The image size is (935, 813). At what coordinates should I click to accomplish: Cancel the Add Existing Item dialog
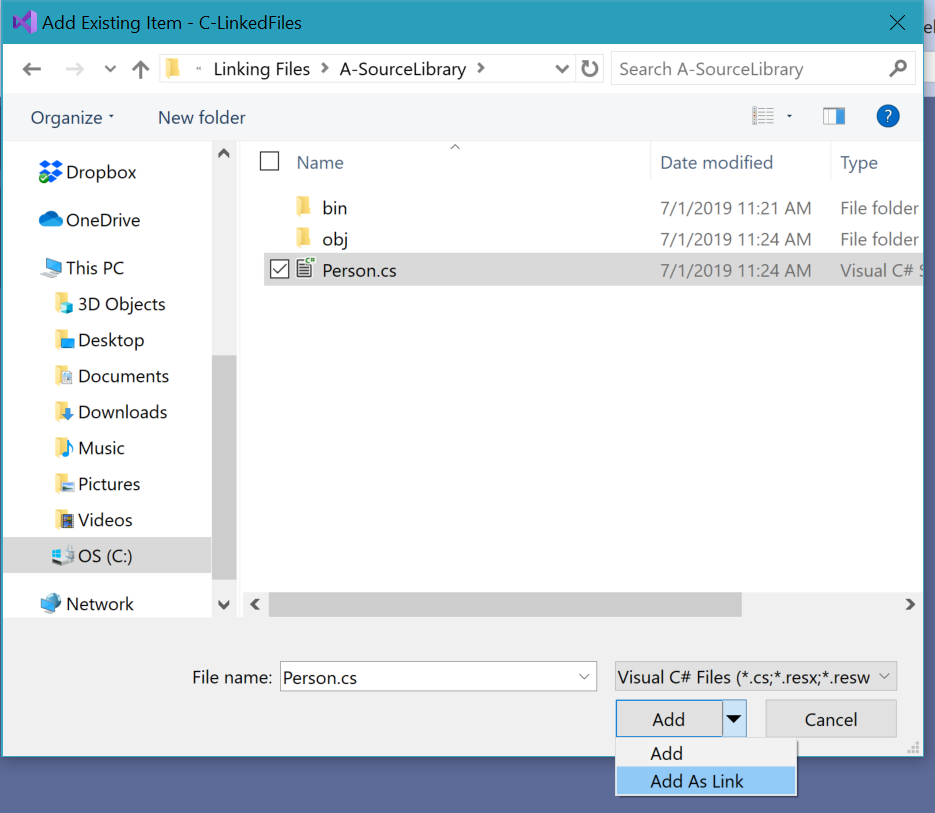(830, 718)
